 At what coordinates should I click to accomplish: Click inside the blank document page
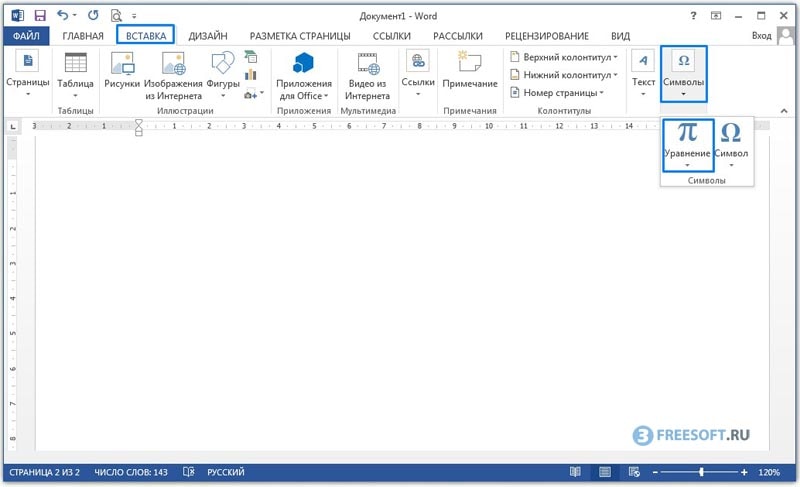click(402, 293)
